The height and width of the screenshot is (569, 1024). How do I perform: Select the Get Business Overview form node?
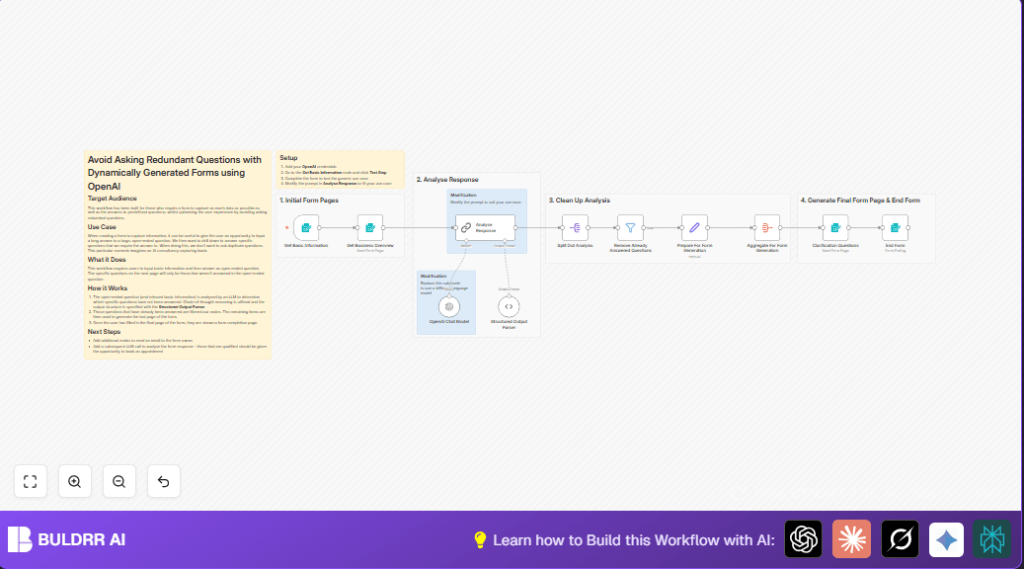click(370, 227)
